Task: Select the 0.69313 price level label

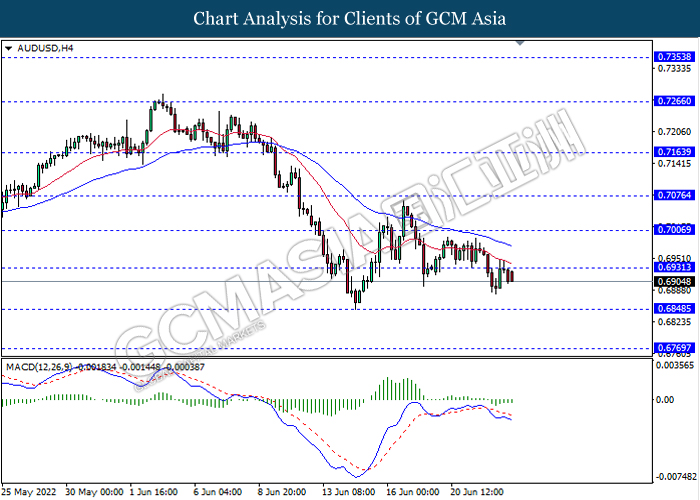Action: [x=674, y=267]
